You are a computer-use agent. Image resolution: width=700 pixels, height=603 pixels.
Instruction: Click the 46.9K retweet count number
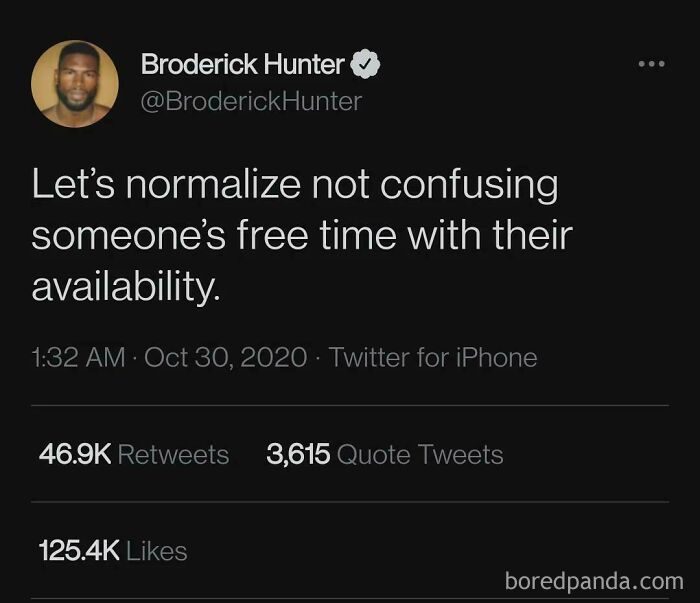pos(73,455)
